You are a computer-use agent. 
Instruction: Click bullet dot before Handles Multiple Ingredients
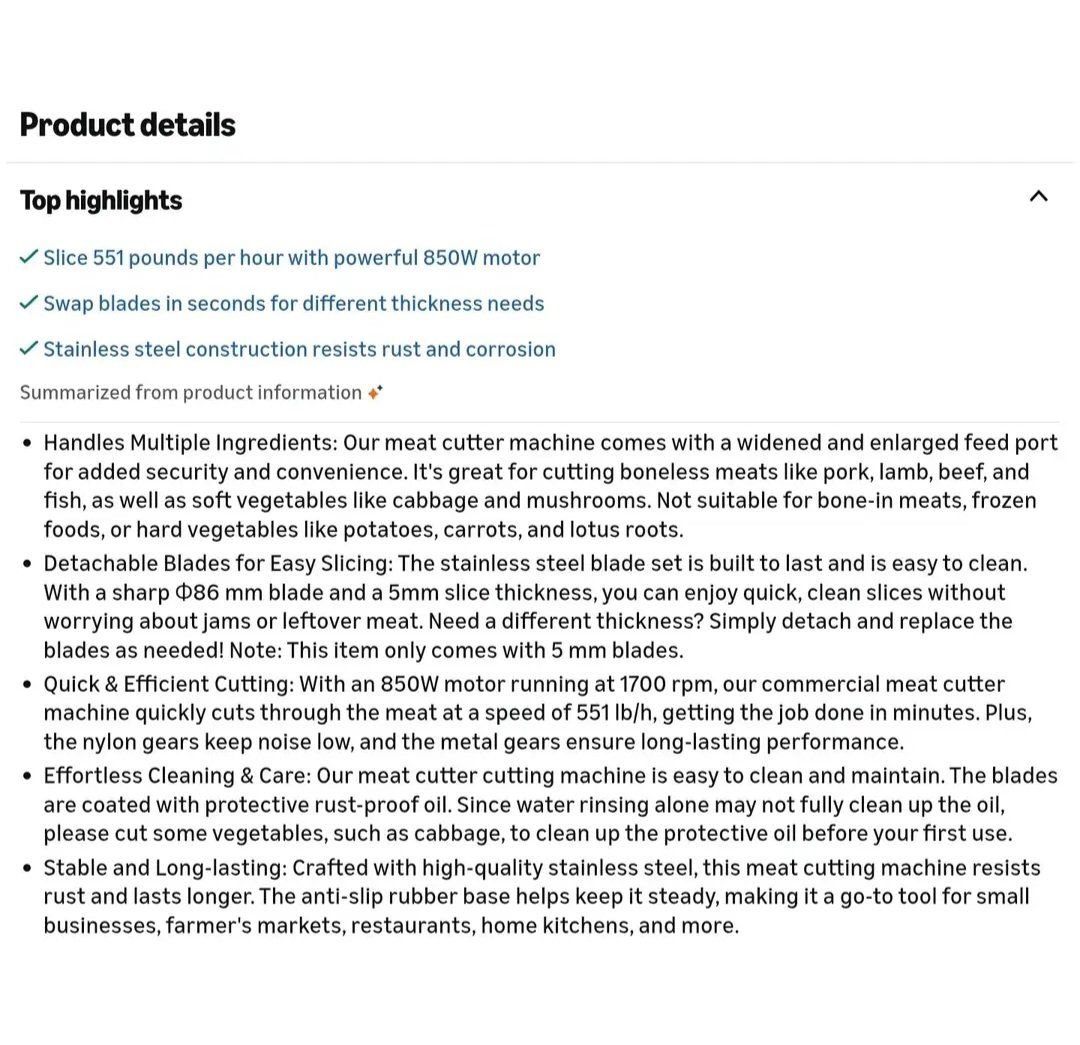click(x=27, y=443)
